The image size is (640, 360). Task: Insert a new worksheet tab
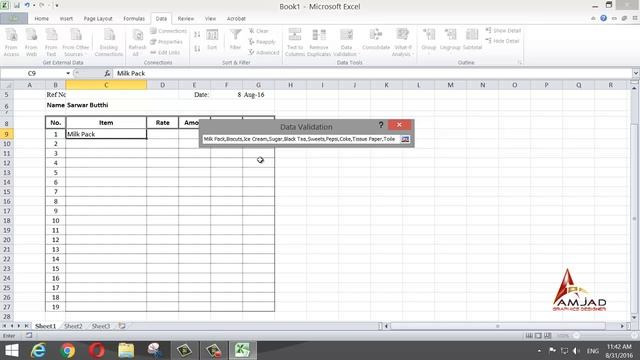[x=122, y=326]
